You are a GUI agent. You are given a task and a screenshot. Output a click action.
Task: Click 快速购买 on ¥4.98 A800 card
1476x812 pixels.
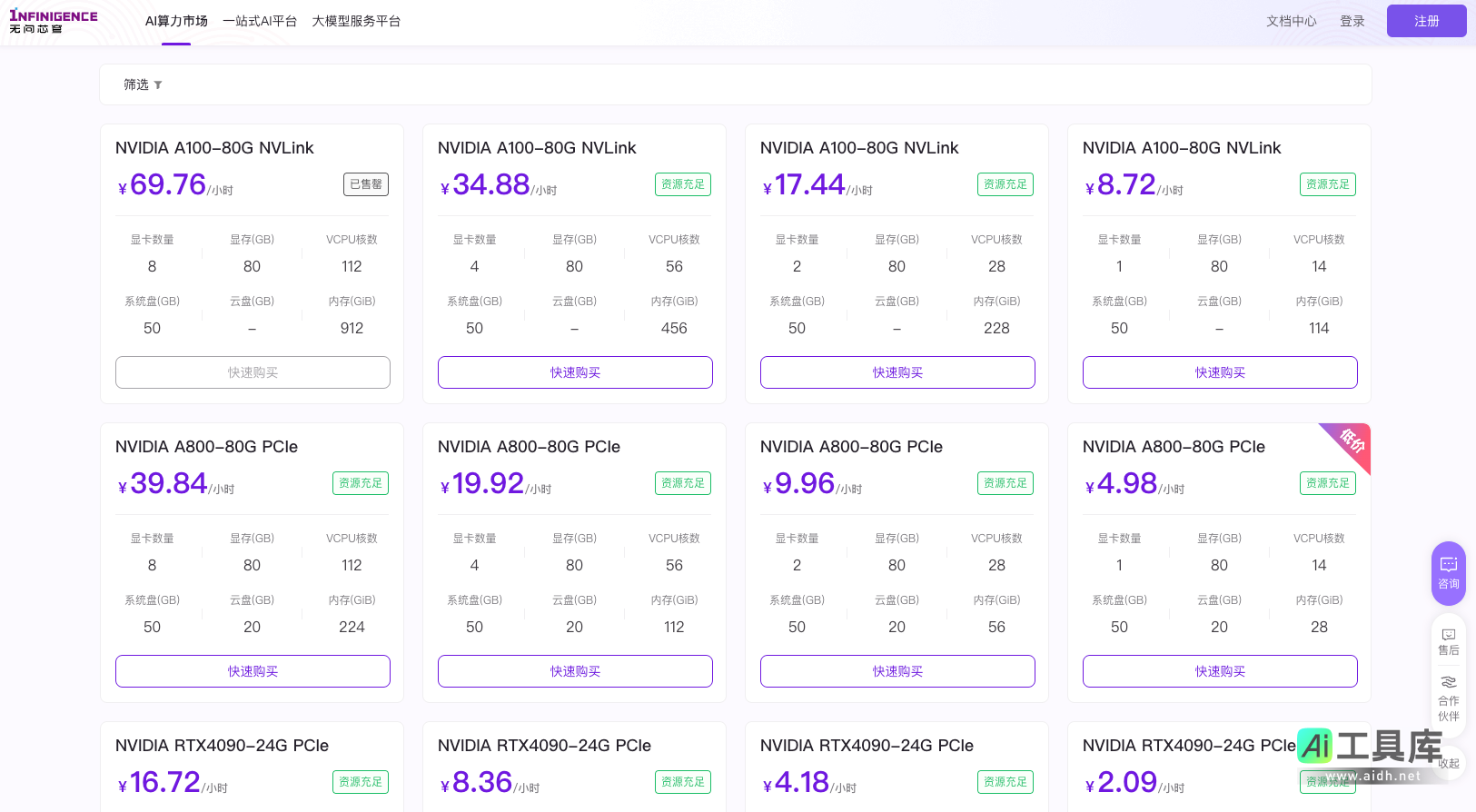click(1219, 671)
